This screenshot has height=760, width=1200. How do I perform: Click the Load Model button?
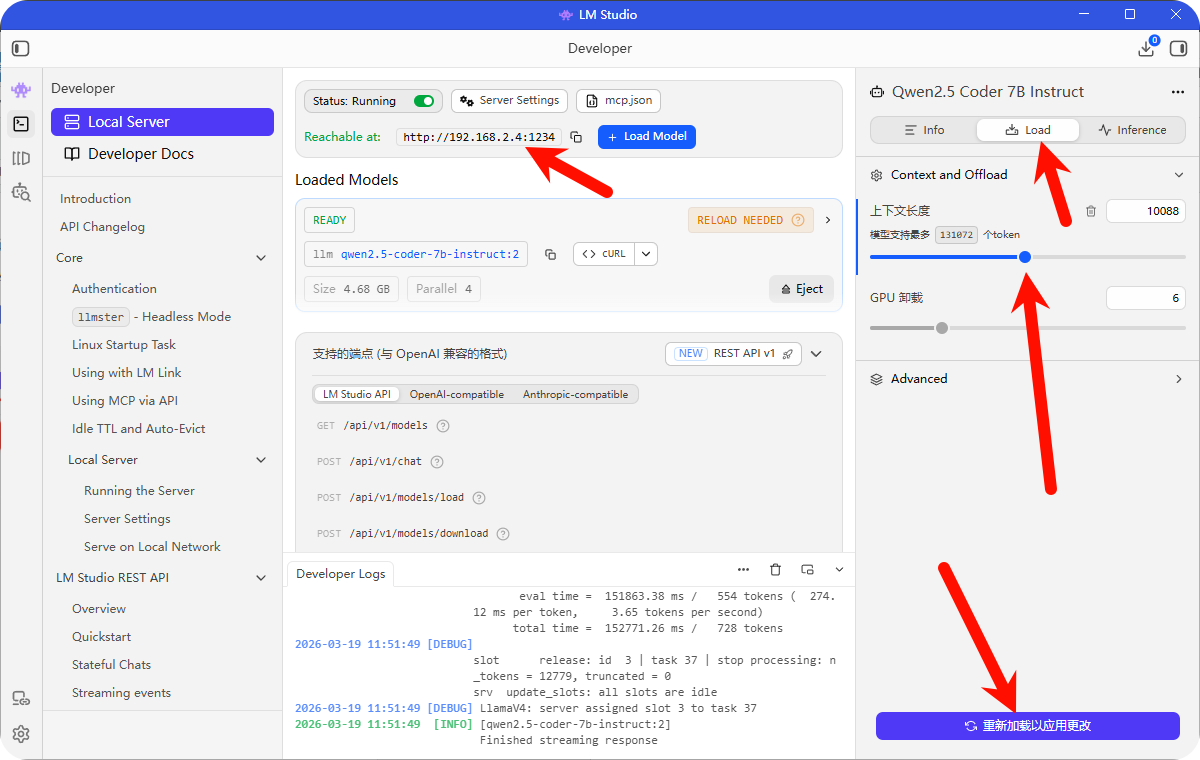pyautogui.click(x=646, y=137)
